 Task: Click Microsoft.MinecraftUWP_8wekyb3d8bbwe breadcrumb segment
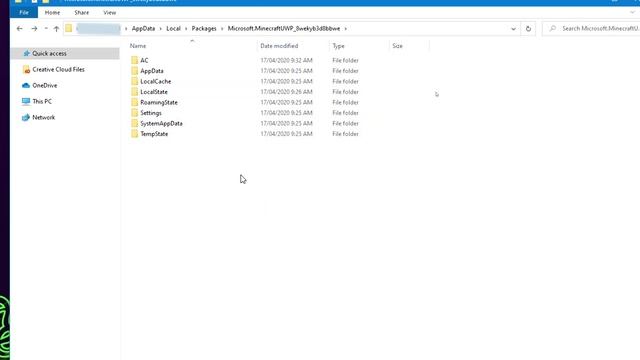click(284, 29)
